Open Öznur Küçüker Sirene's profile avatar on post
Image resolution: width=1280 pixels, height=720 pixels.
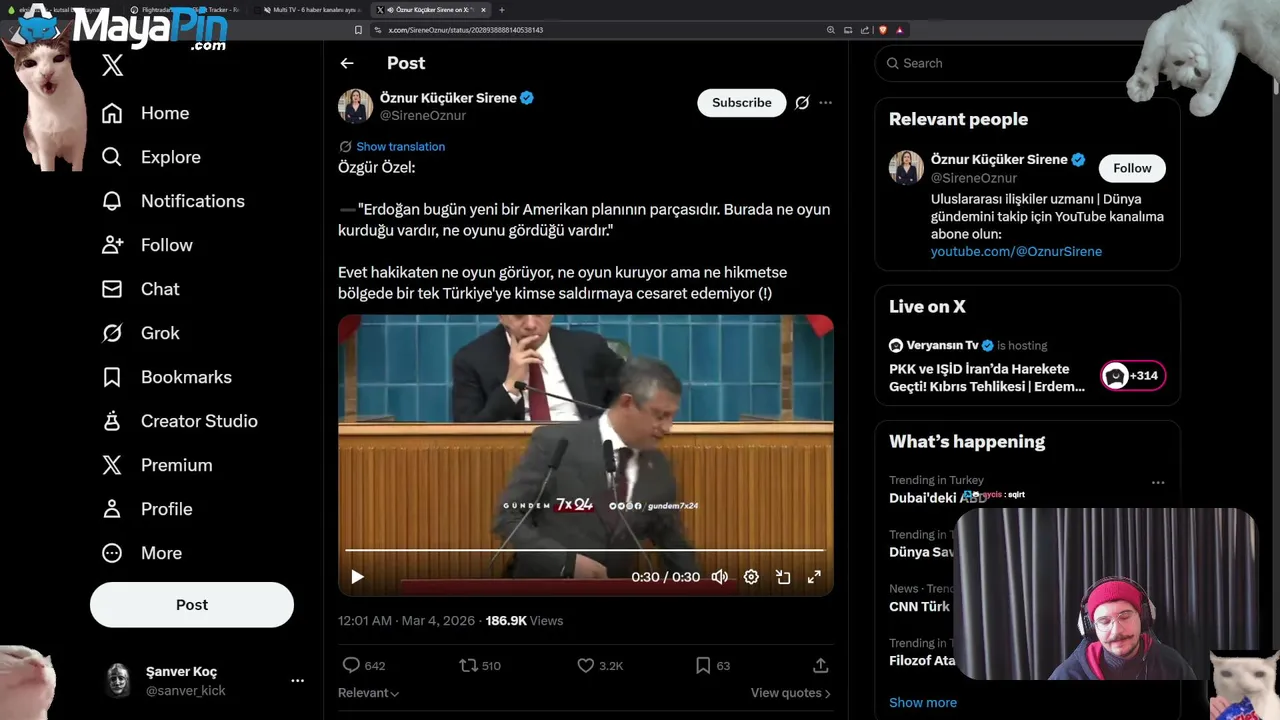click(x=355, y=106)
